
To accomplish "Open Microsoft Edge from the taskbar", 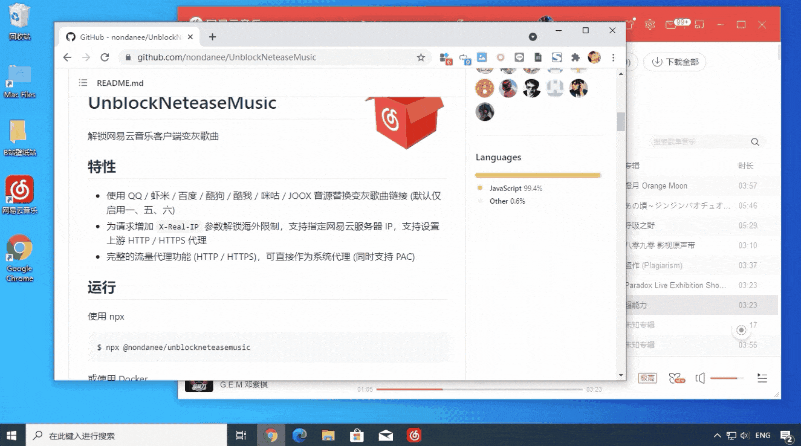I will (299, 435).
